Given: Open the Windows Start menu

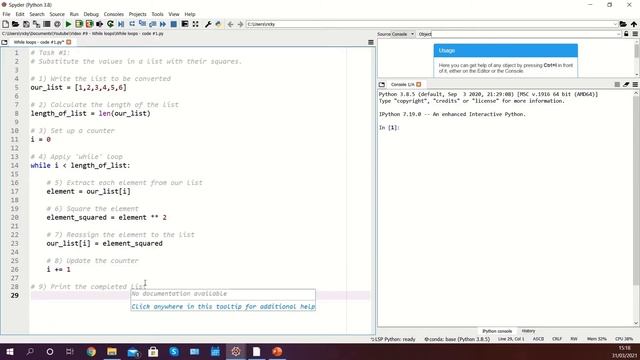Looking at the screenshot, I should [x=10, y=352].
